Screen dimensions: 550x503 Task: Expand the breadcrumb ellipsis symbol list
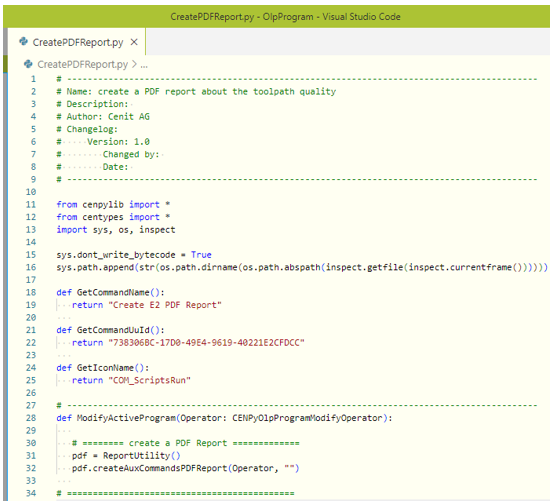tap(144, 65)
